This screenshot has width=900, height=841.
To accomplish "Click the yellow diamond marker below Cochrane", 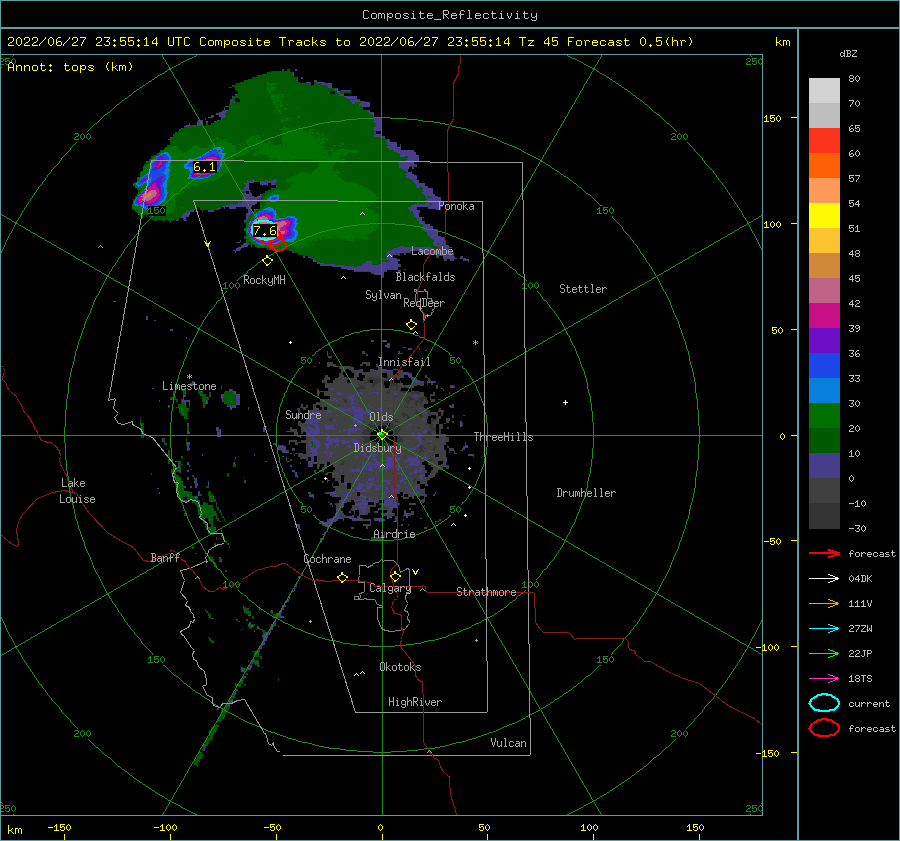I will click(x=342, y=577).
